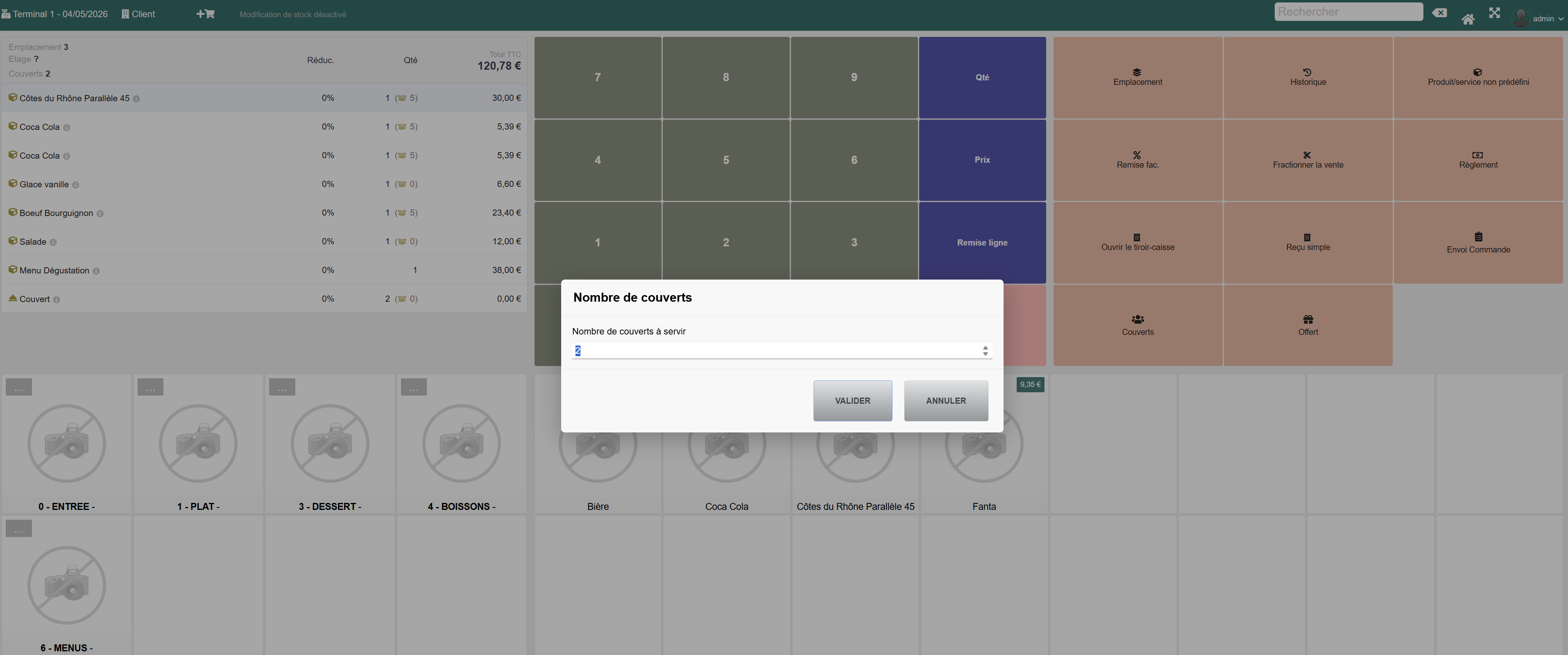Screen dimensions: 1568x655
Task: Open the admin user dropdown
Action: [x=1538, y=18]
